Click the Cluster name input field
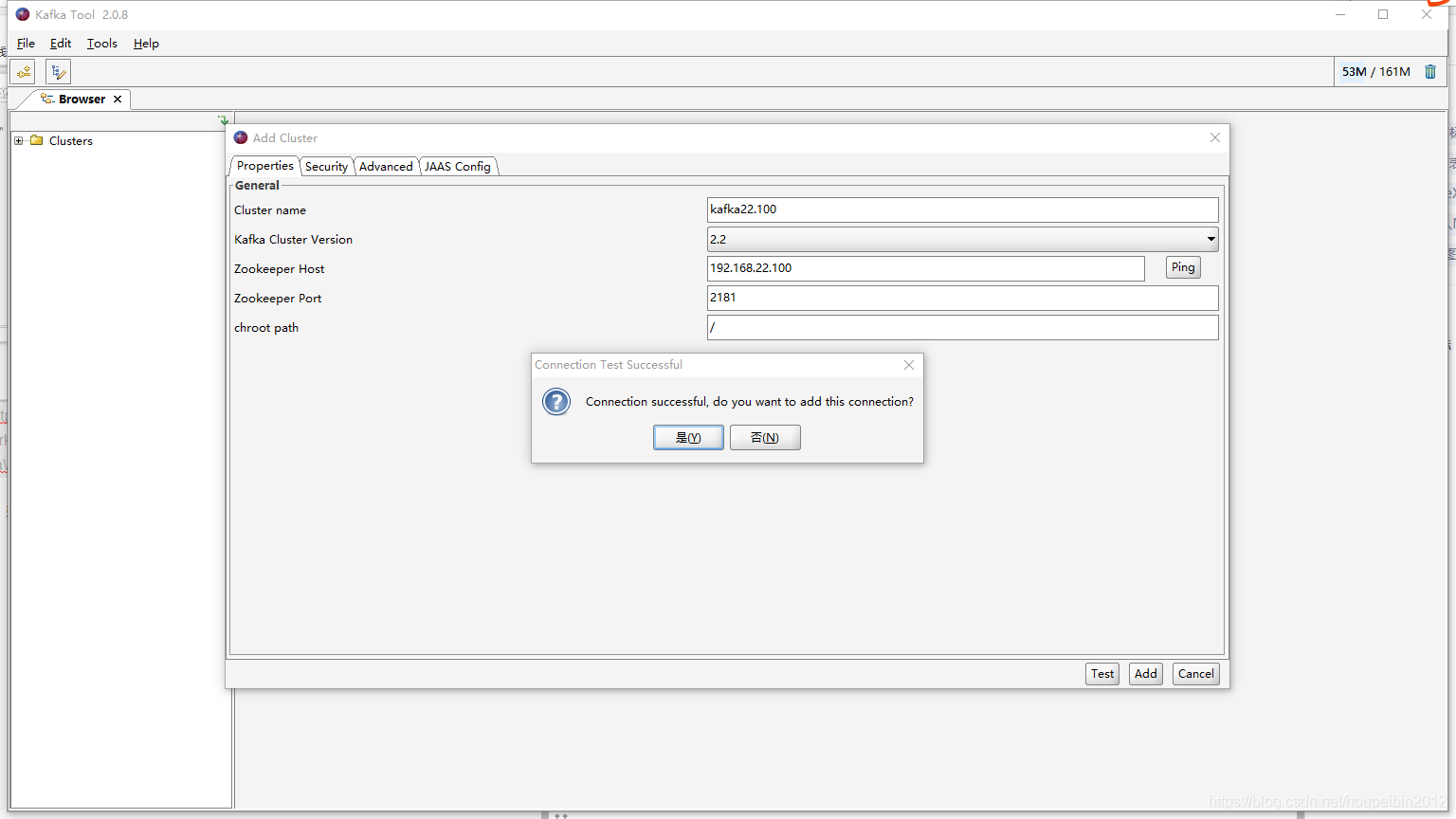Screen dimensions: 1456x819 tap(963, 209)
